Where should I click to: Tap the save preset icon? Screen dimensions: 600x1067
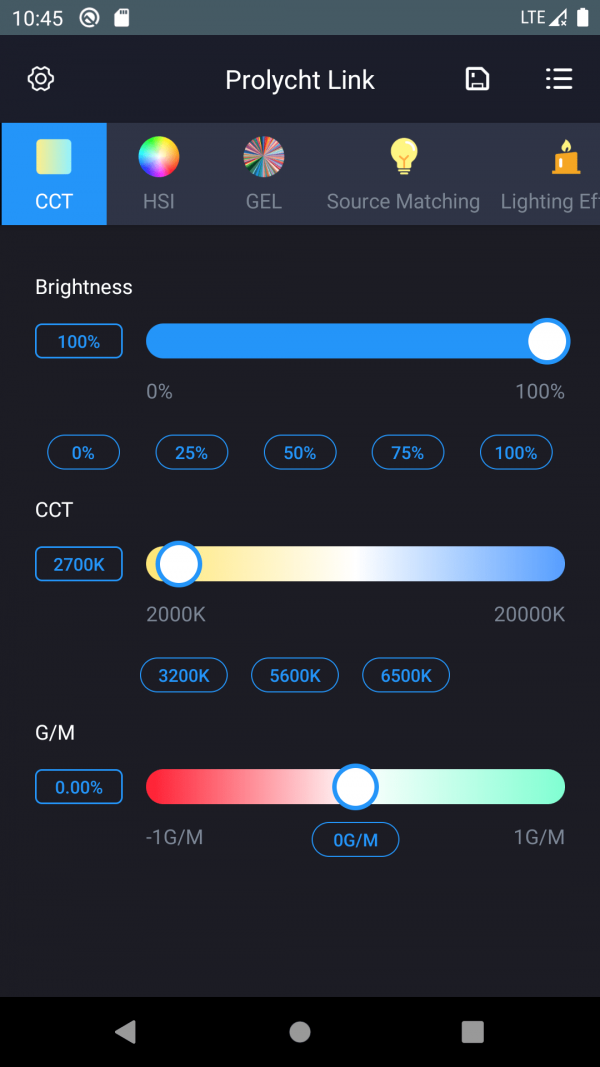478,80
